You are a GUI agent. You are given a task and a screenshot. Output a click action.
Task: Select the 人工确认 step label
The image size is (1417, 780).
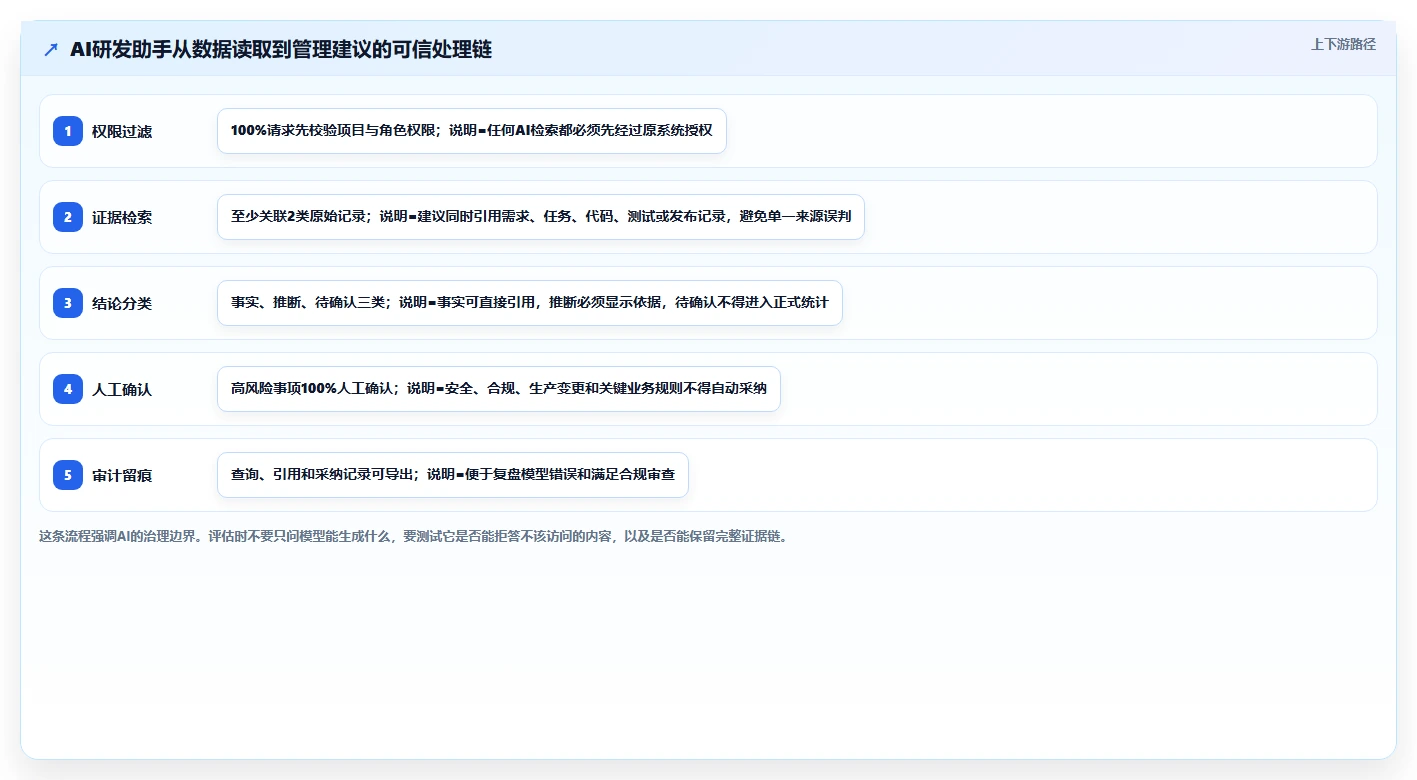[x=122, y=389]
